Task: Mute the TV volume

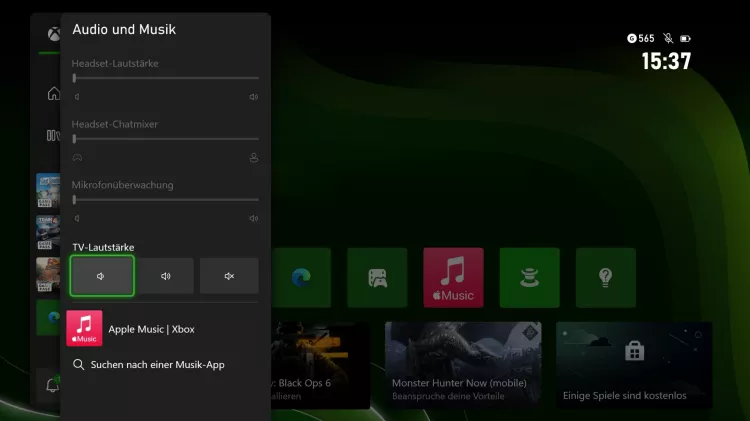Action: 229,276
